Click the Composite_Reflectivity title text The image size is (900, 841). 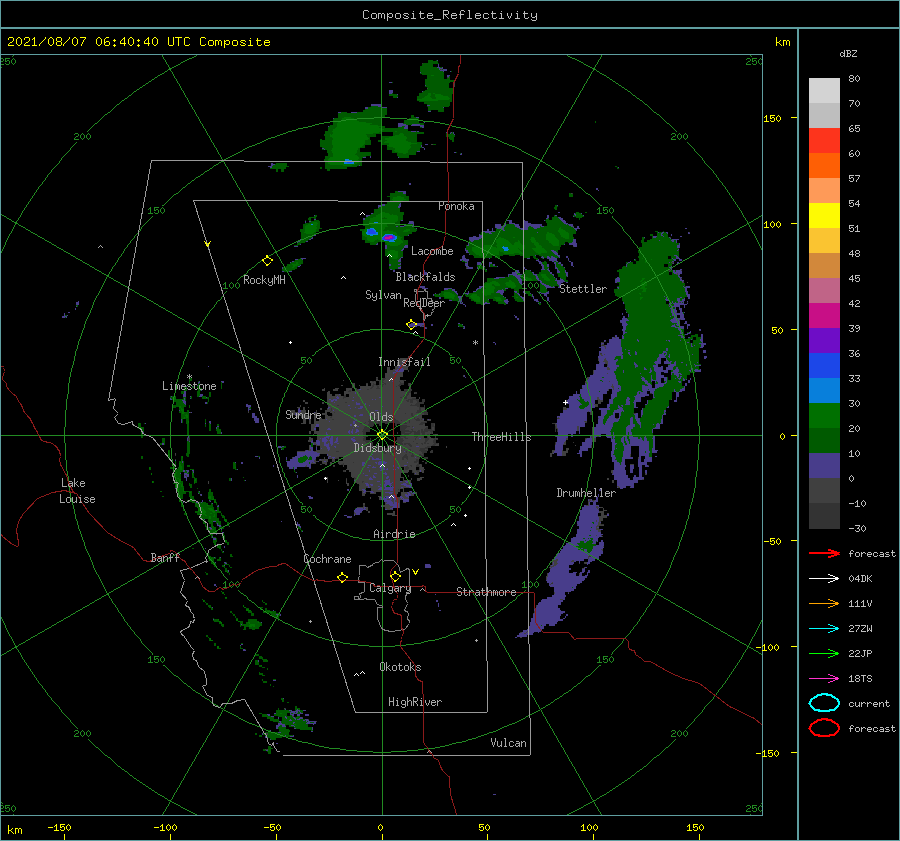click(x=450, y=15)
